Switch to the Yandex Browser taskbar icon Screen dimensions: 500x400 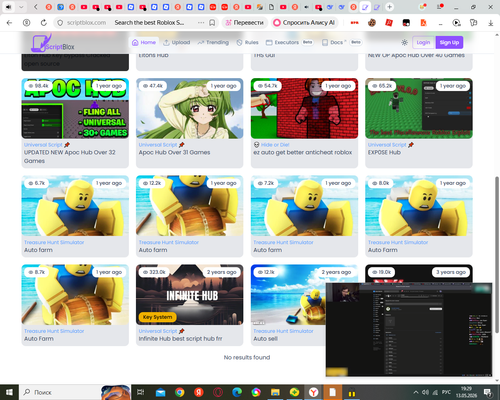[x=313, y=392]
